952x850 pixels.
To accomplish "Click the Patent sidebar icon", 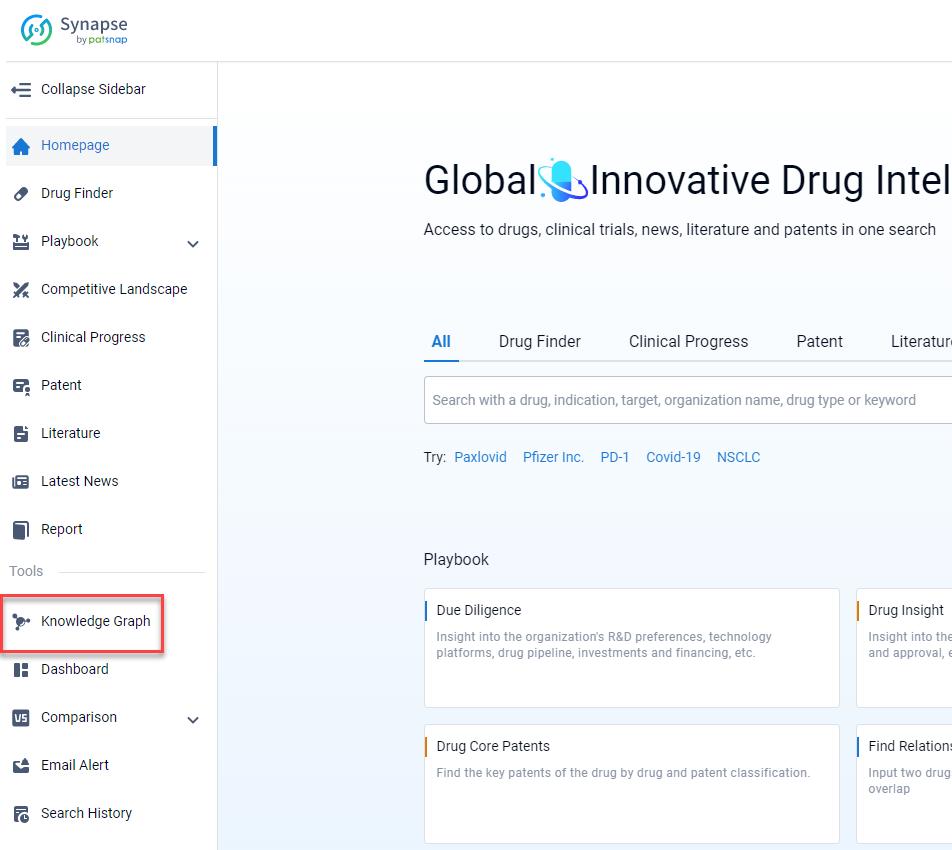I will pyautogui.click(x=21, y=386).
